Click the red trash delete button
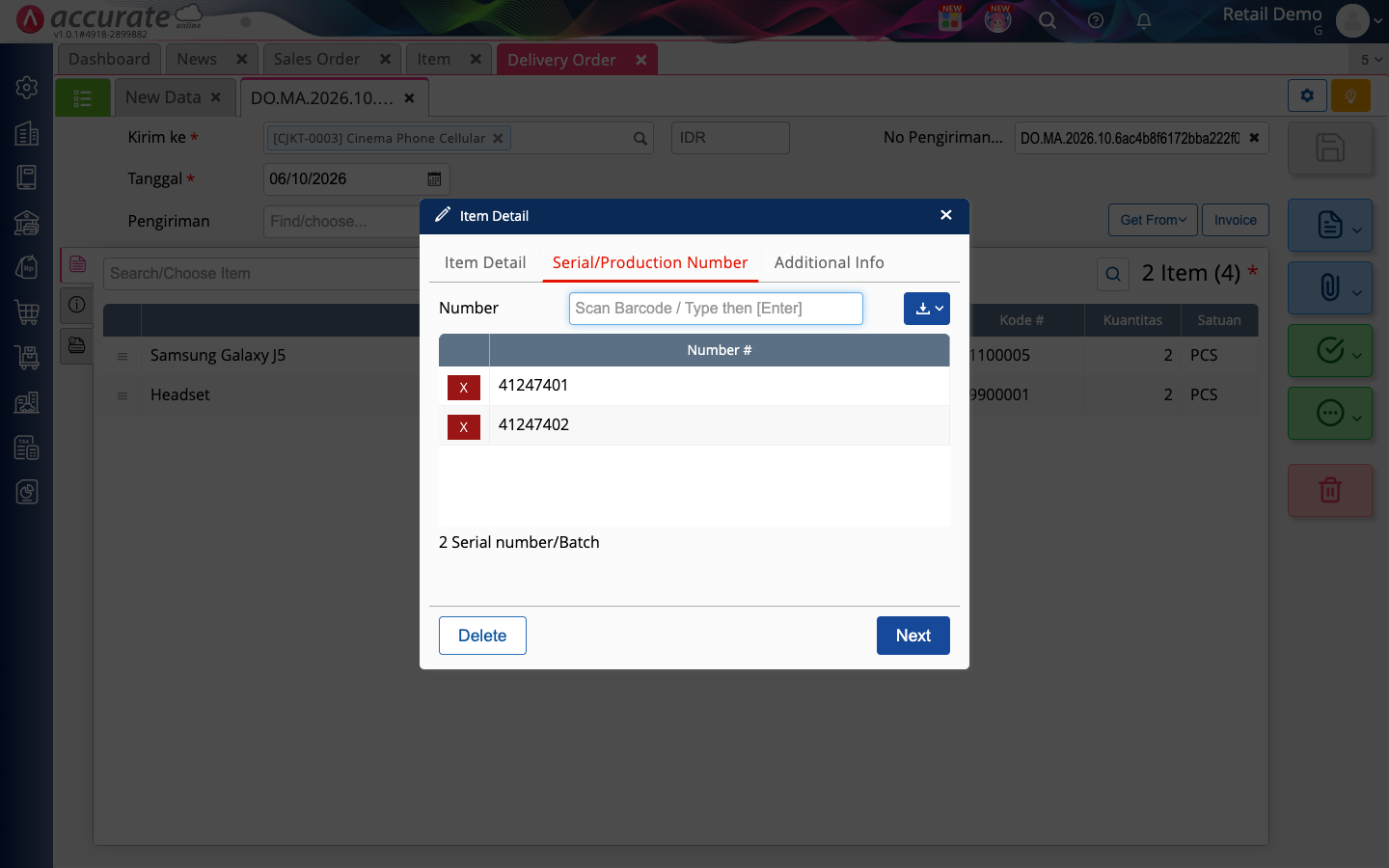1389x868 pixels. (1330, 490)
